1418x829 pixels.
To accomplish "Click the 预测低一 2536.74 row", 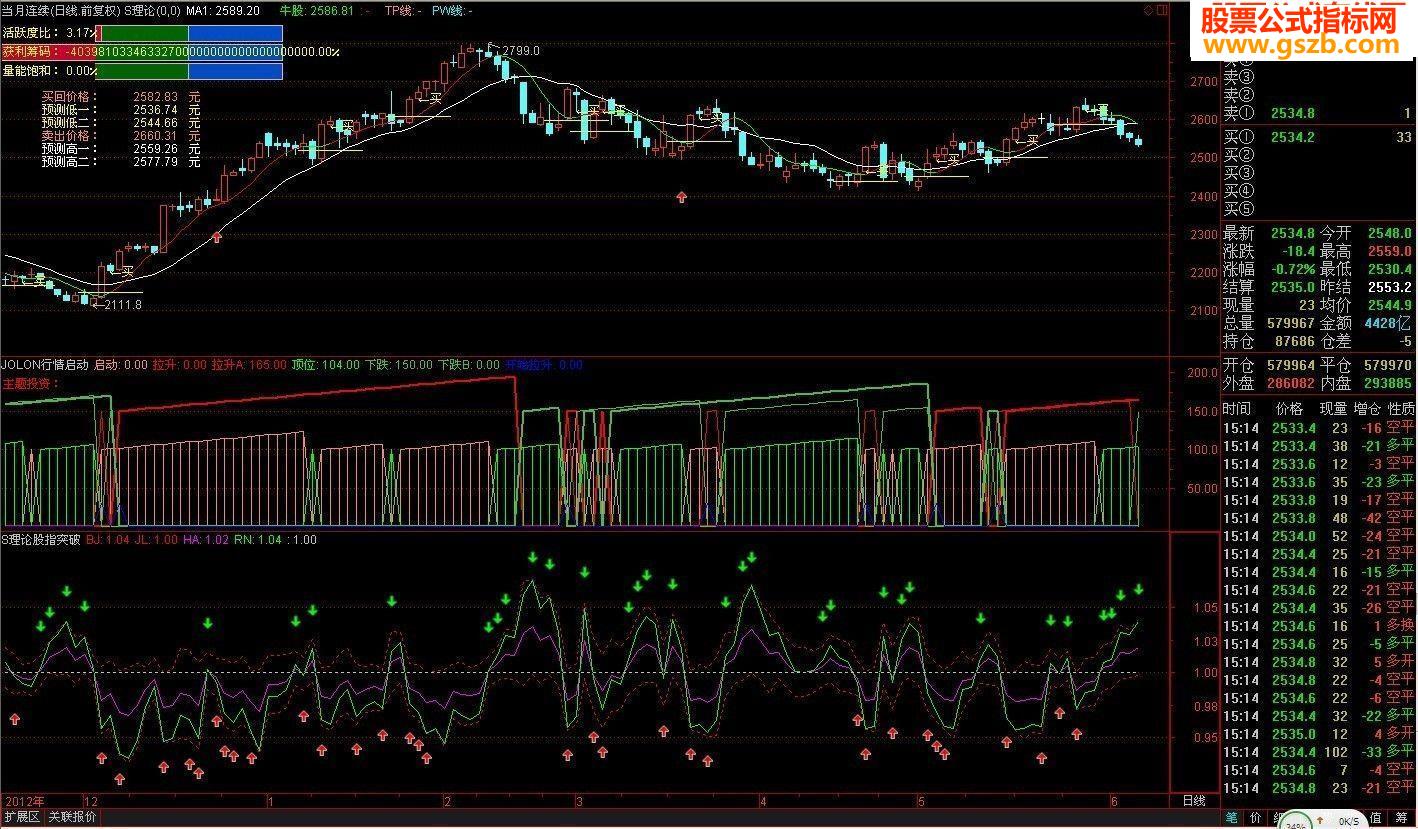I will click(120, 110).
